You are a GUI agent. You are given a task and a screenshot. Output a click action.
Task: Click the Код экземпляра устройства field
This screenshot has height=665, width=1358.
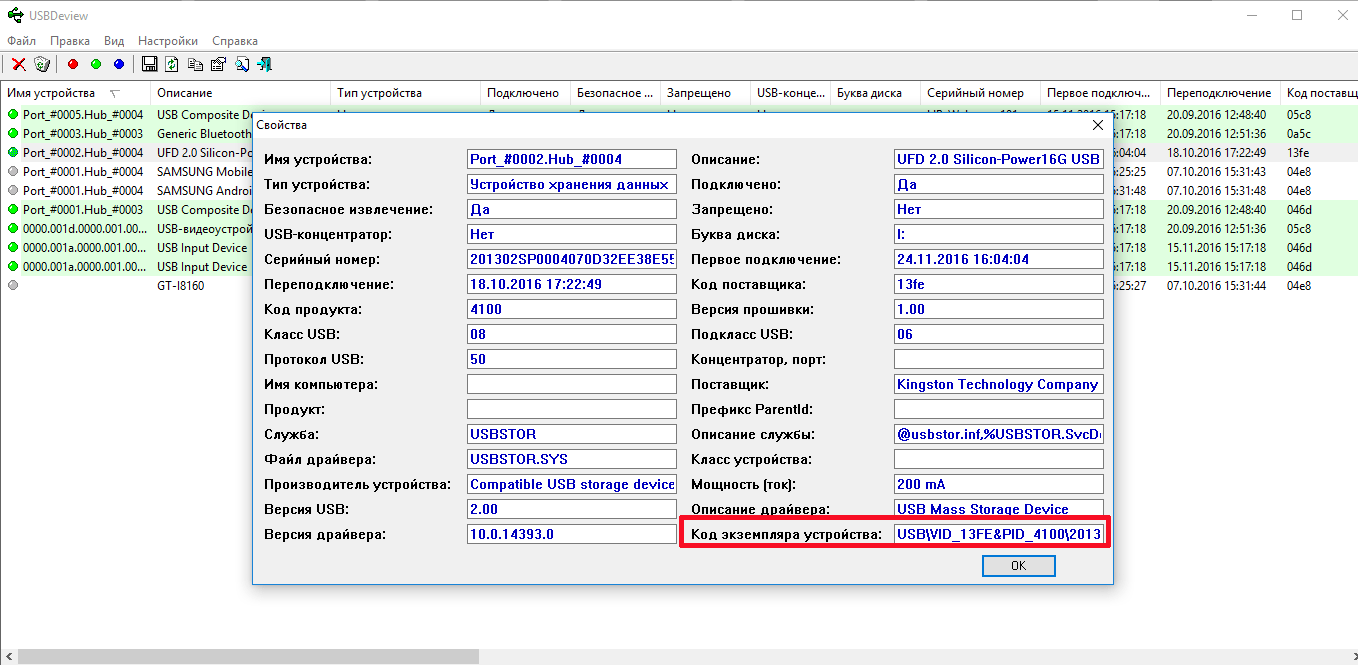(x=999, y=534)
